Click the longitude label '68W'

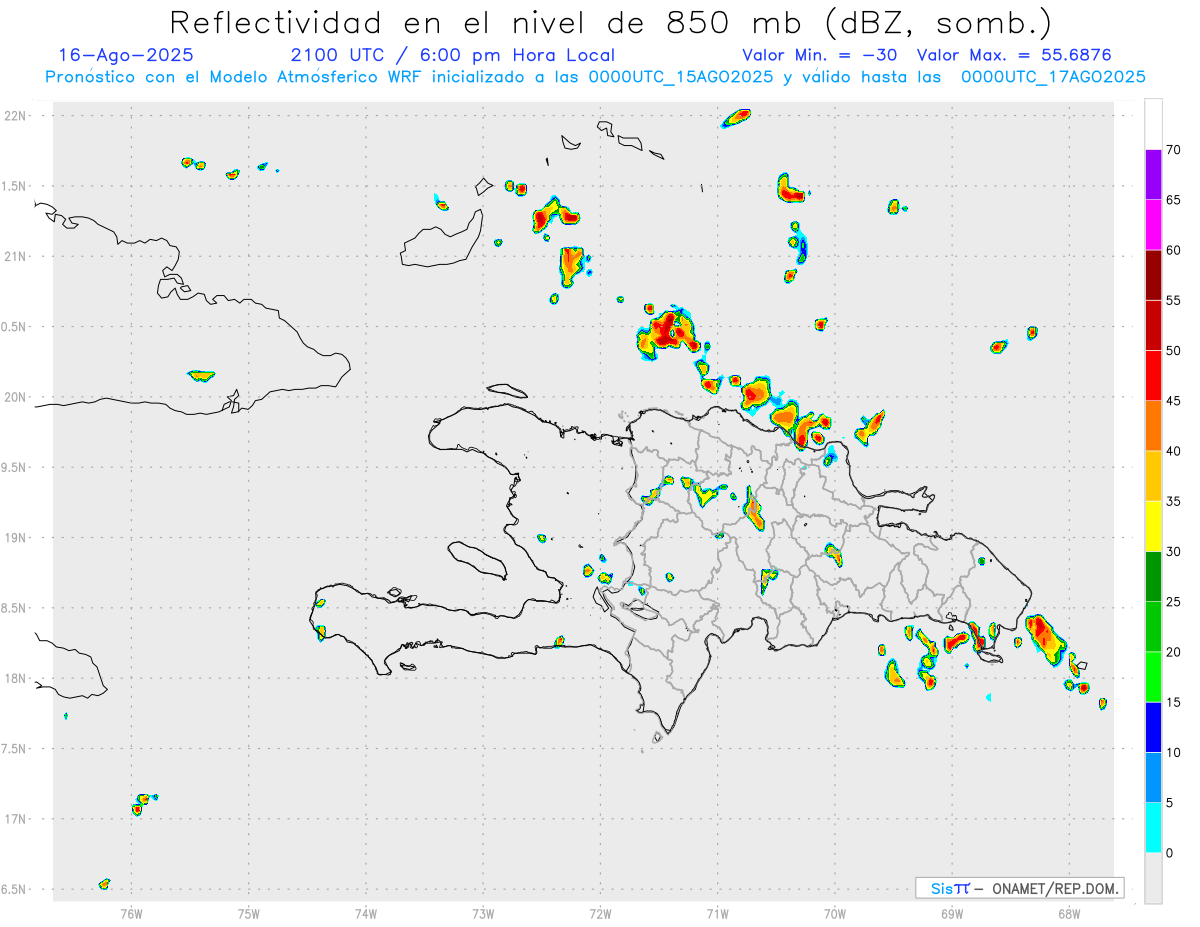click(1069, 913)
